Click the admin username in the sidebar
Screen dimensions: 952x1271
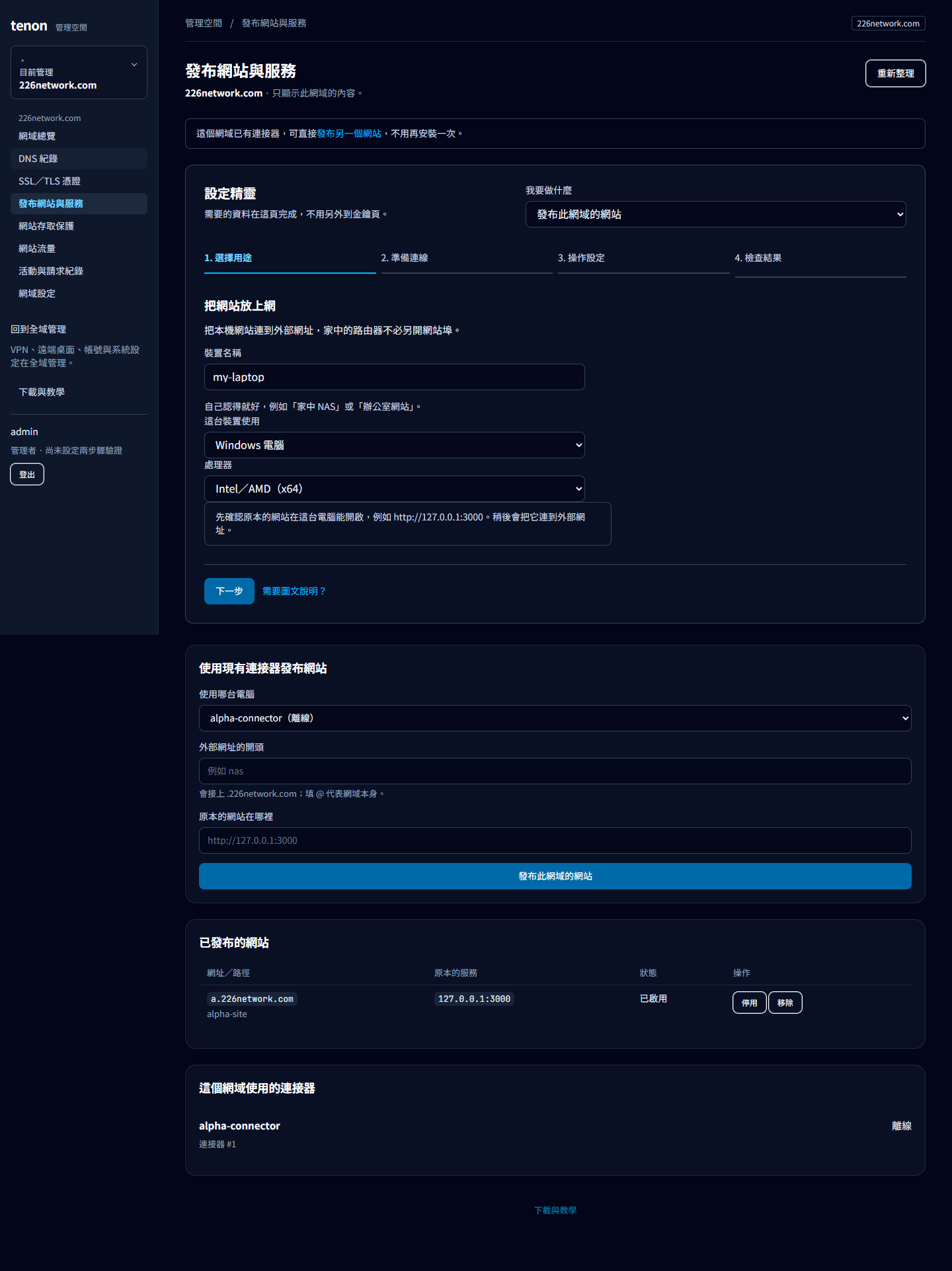tap(24, 432)
